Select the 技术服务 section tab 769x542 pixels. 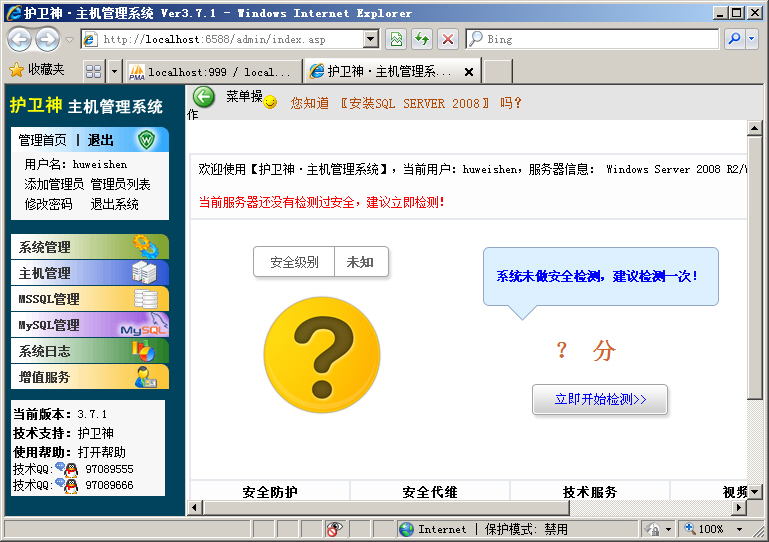590,491
